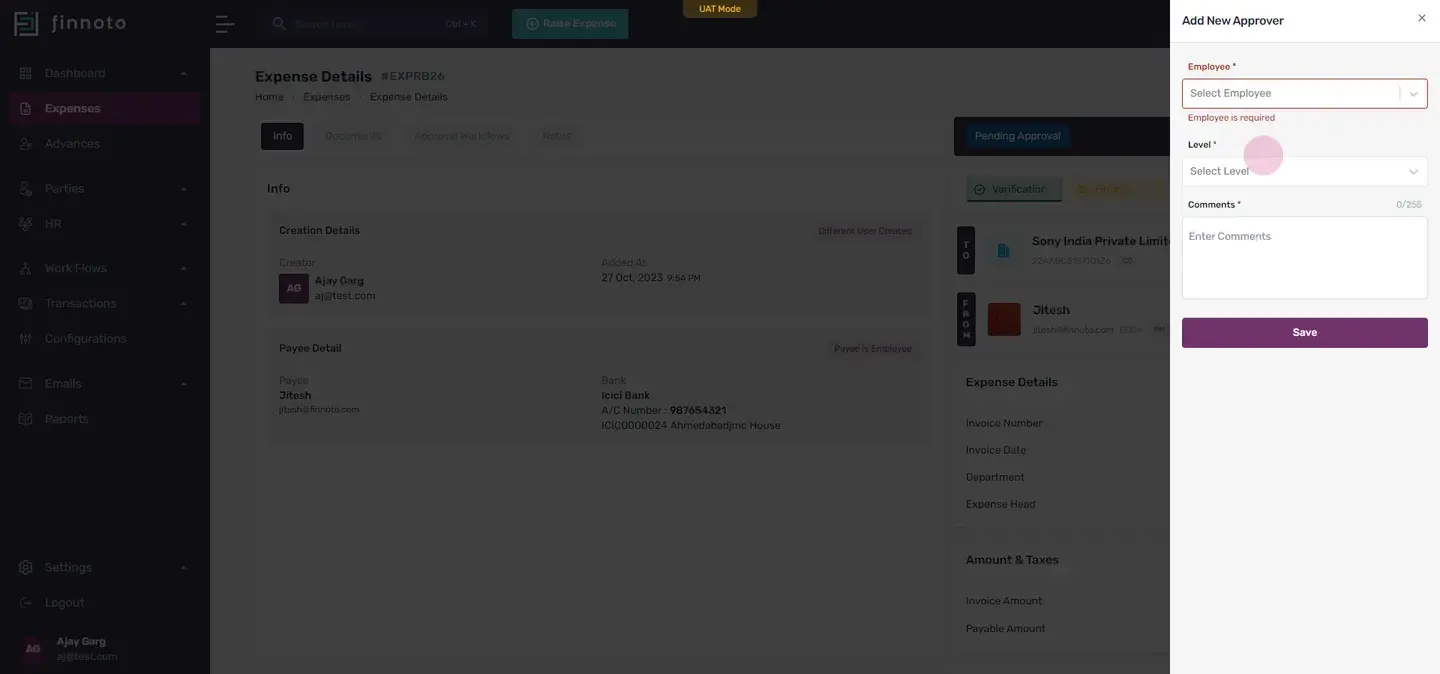Viewport: 1440px width, 674px height.
Task: Click the Enter Comments text area
Action: [x=1305, y=258]
